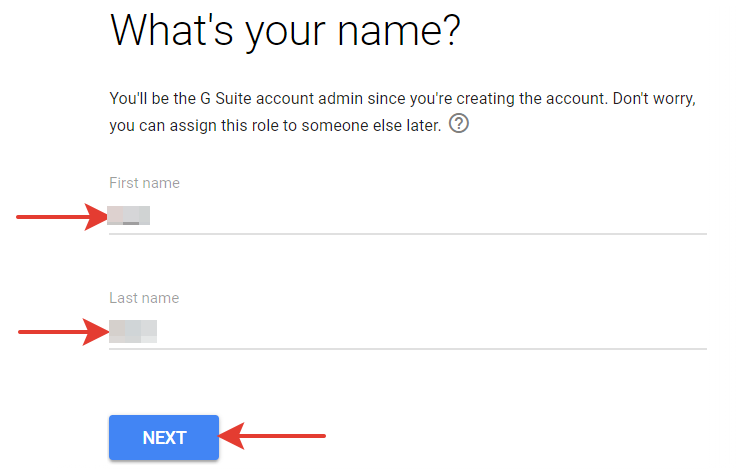Focus the Last name input field

(x=408, y=331)
